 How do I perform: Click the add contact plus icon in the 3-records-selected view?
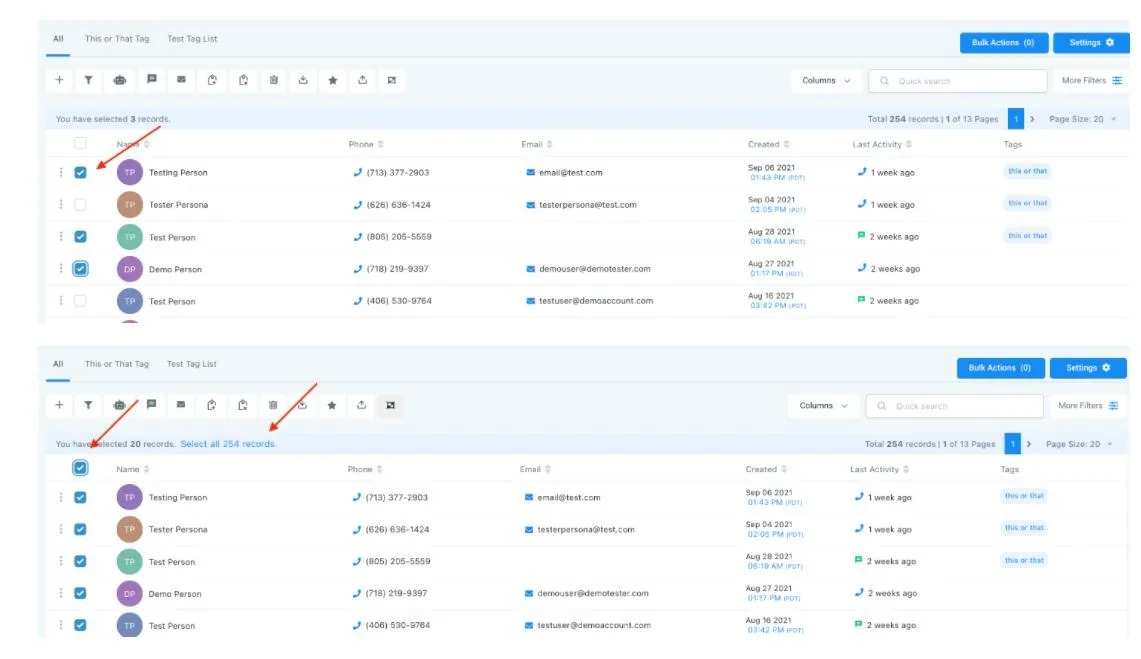(60, 80)
